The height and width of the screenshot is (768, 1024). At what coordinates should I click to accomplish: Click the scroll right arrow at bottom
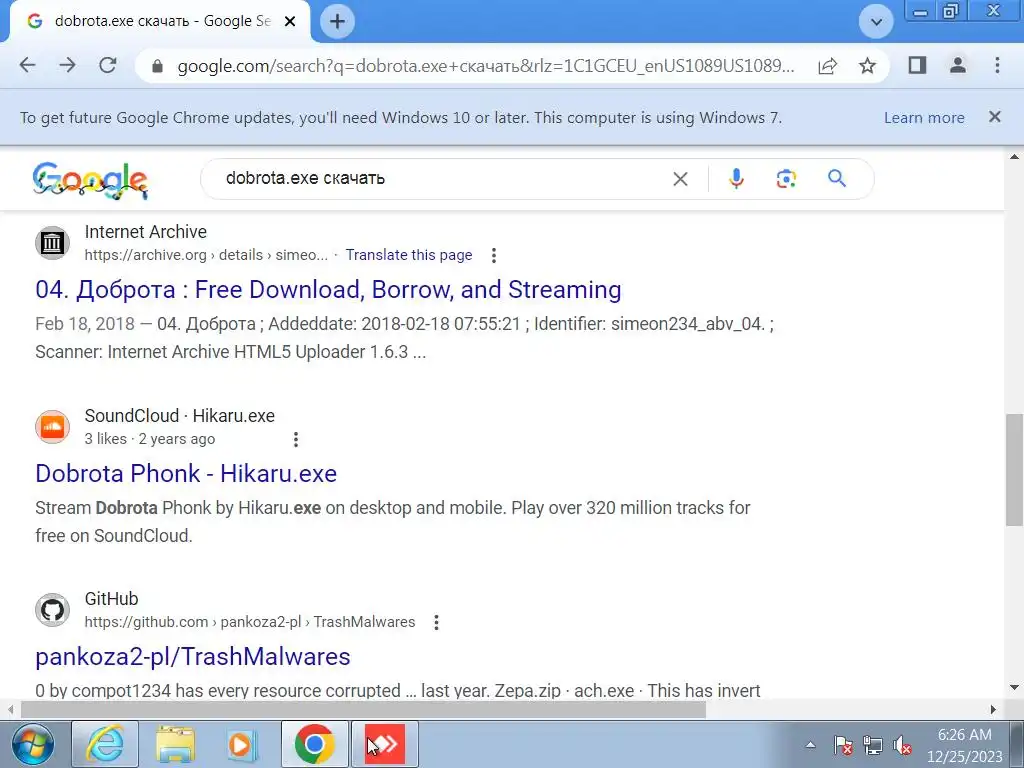(x=993, y=709)
